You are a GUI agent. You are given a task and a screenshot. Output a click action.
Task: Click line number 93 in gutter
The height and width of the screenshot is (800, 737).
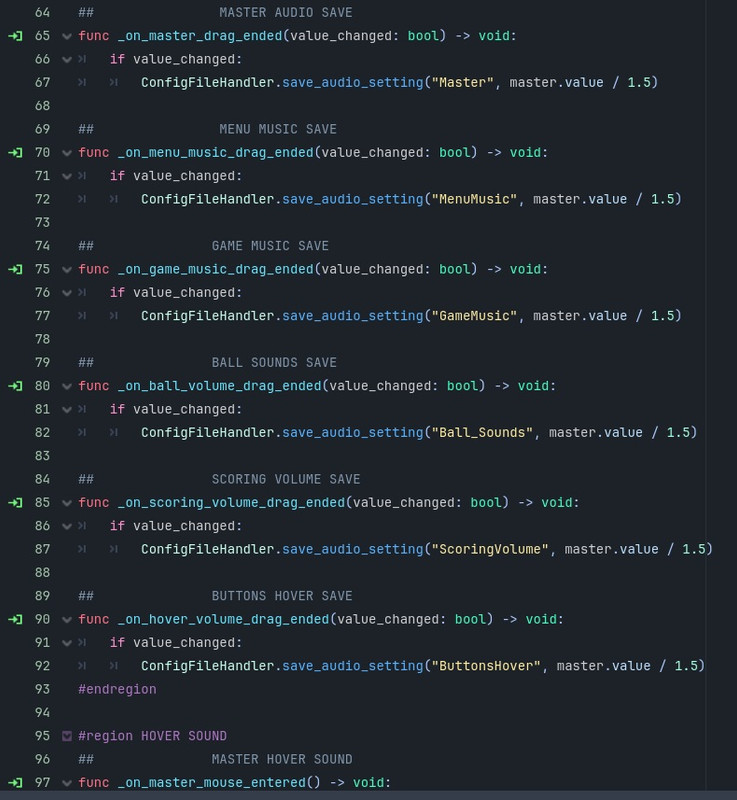pos(42,689)
